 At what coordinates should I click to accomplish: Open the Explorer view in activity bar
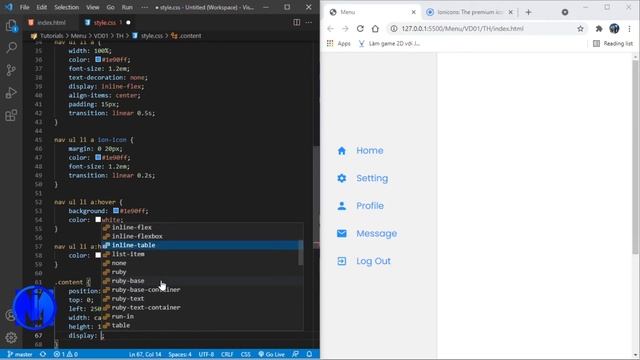tap(11, 26)
